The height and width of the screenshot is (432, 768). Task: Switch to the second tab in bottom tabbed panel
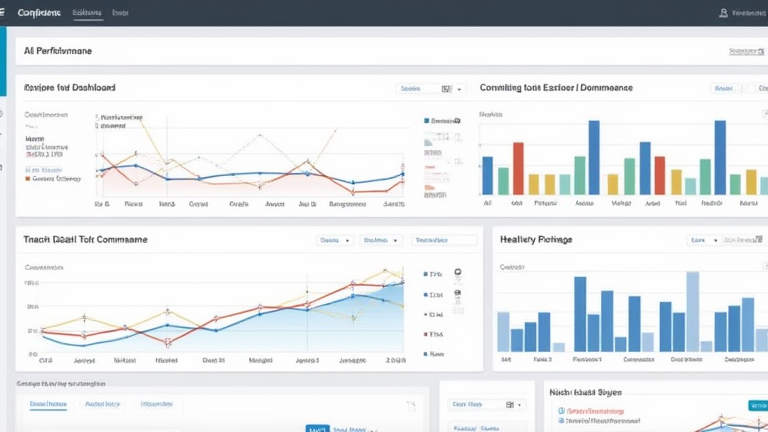click(102, 404)
